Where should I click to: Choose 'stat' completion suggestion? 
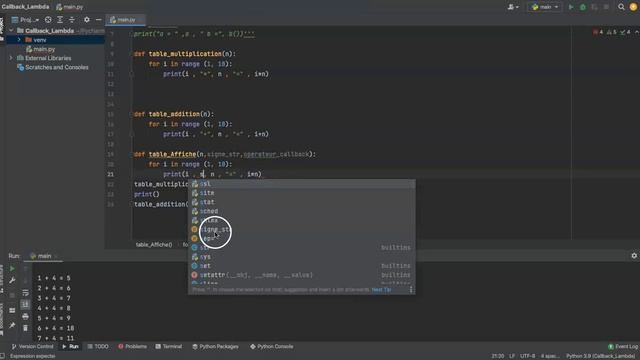pos(301,202)
